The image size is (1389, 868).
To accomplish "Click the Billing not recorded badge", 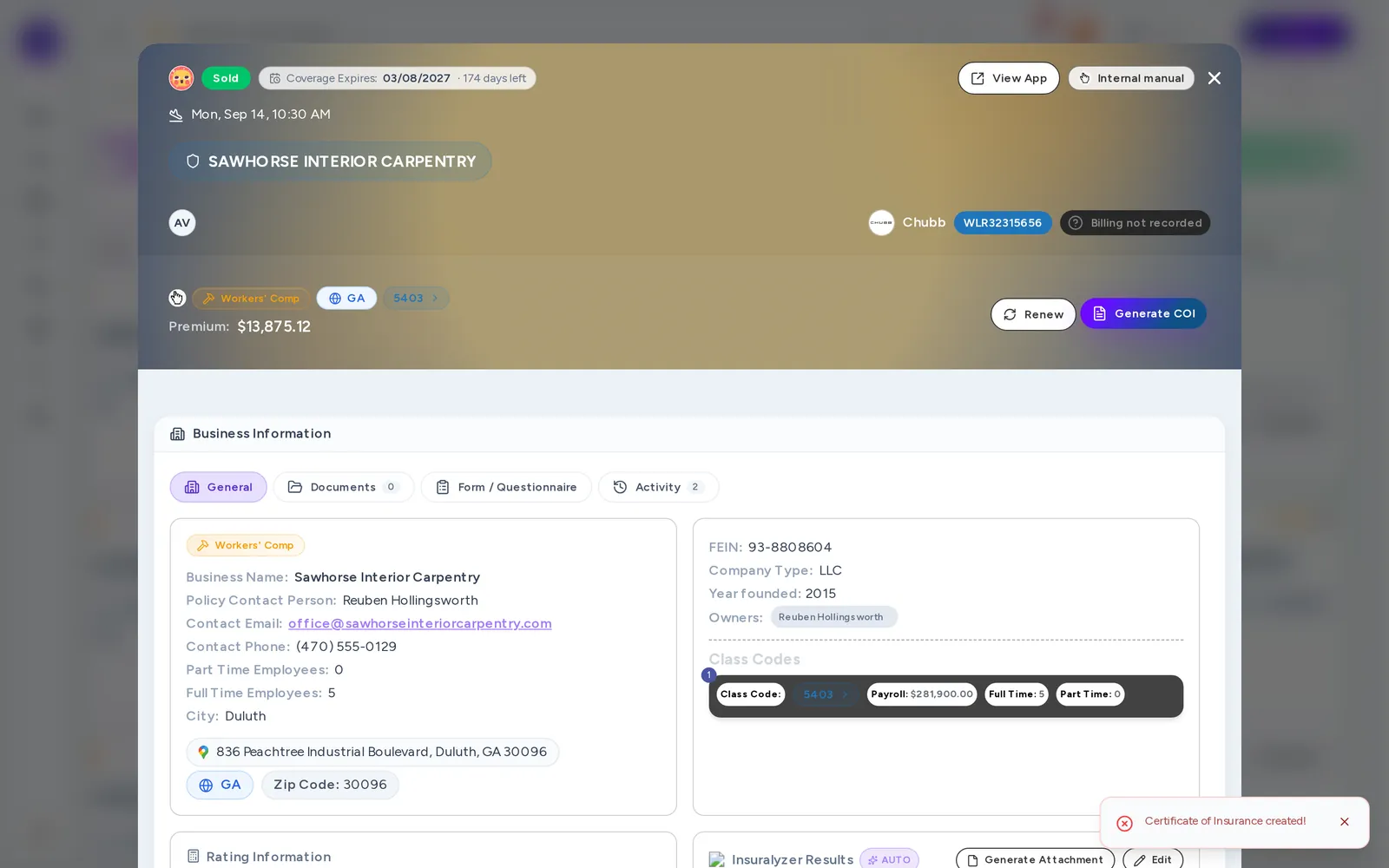I will pyautogui.click(x=1135, y=223).
